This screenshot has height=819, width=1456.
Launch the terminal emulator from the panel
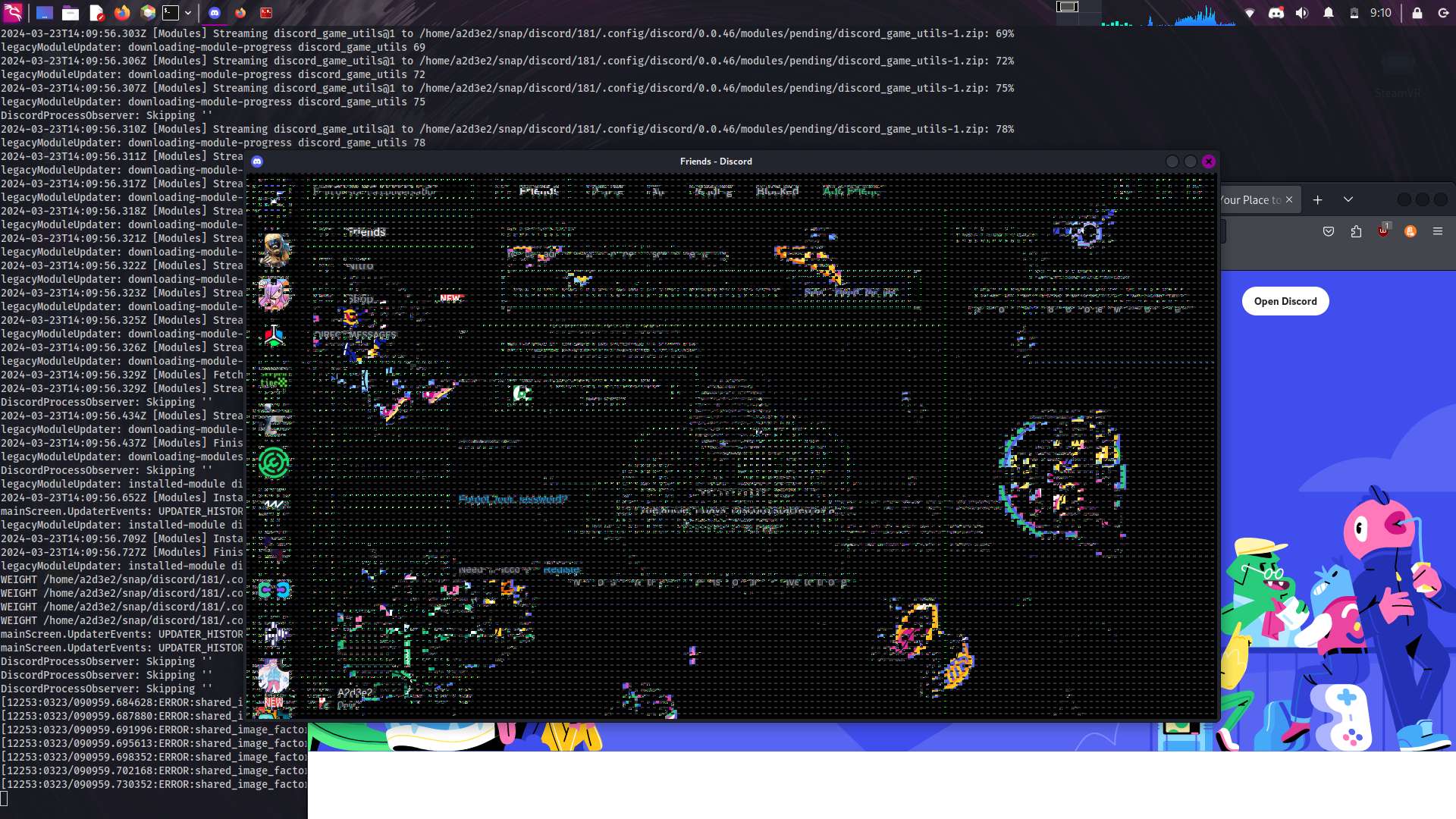171,13
